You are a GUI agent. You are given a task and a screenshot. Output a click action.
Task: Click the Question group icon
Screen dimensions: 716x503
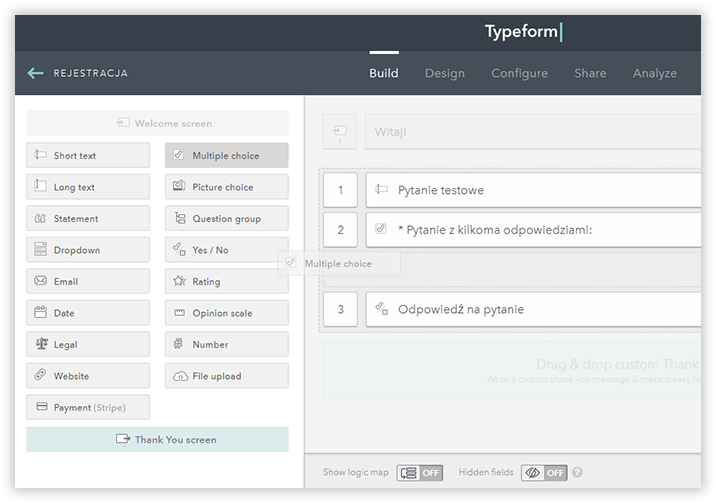(x=180, y=218)
